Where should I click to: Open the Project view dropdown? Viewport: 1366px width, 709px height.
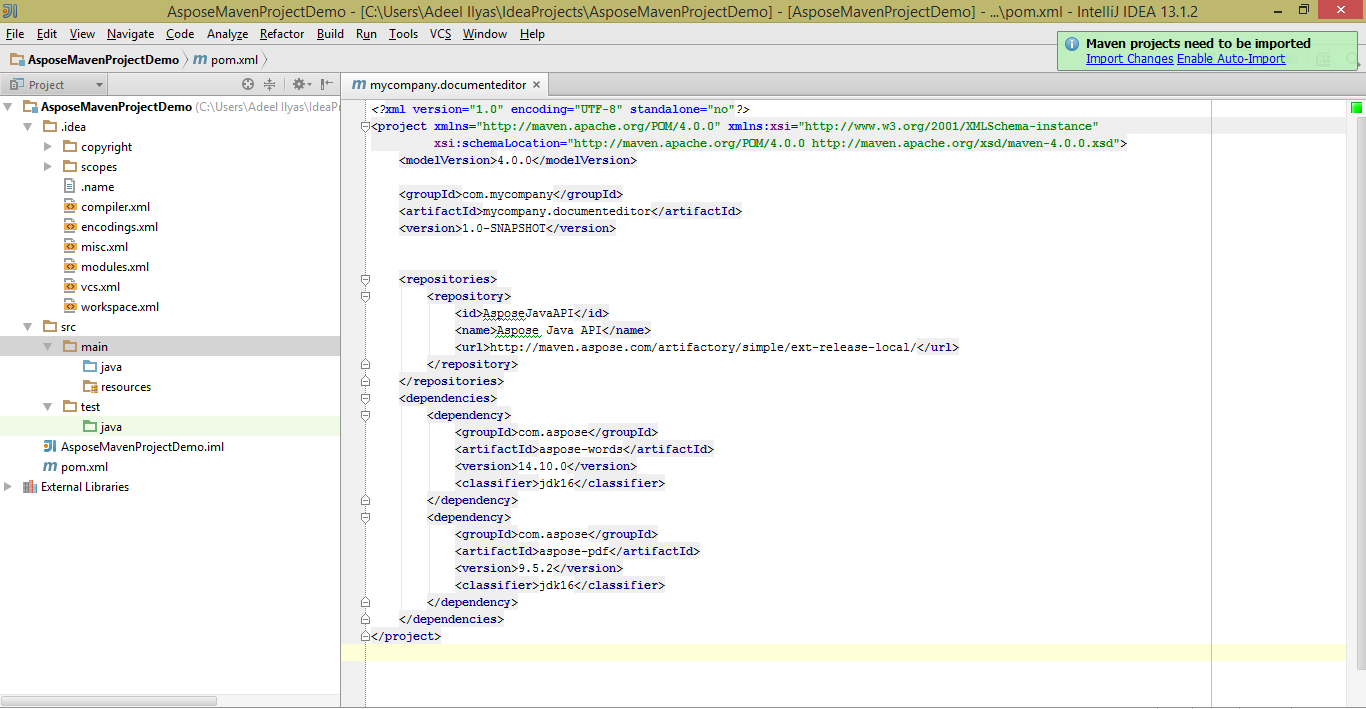click(98, 85)
